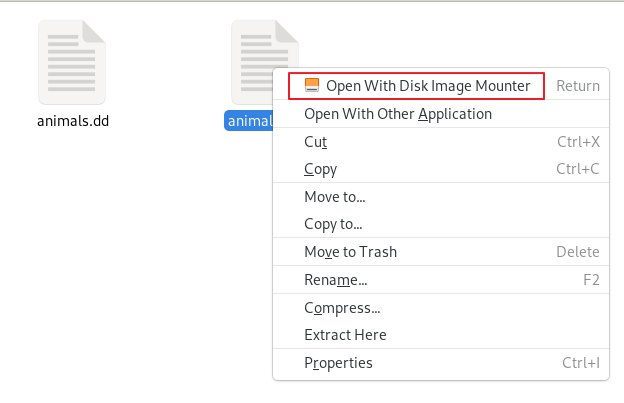The height and width of the screenshot is (403, 624).
Task: Click the Return shortcut hint
Action: [578, 86]
